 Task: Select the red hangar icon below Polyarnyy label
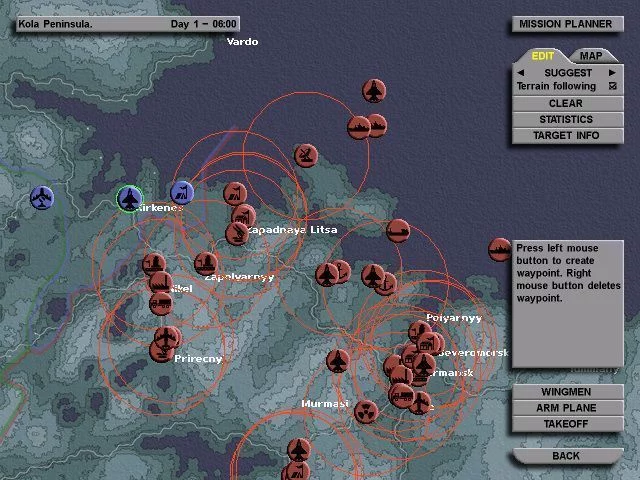click(429, 344)
